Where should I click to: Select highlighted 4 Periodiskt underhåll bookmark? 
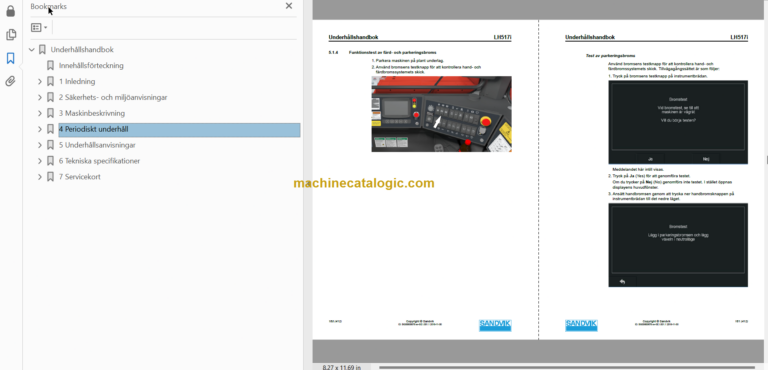pyautogui.click(x=179, y=129)
